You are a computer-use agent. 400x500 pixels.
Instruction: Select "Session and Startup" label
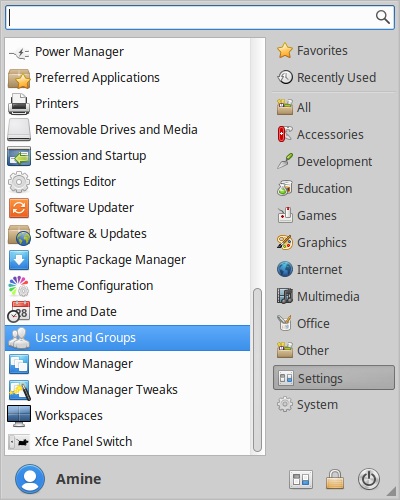pyautogui.click(x=91, y=156)
